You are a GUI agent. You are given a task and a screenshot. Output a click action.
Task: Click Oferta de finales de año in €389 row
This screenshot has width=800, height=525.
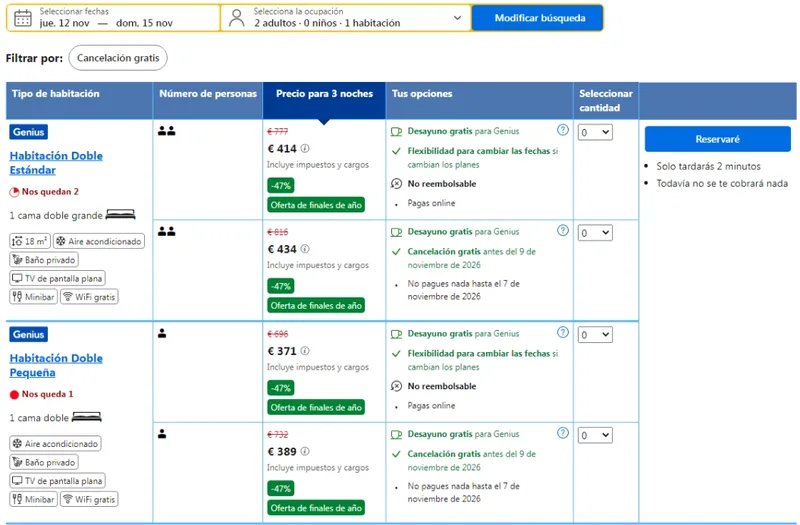316,508
